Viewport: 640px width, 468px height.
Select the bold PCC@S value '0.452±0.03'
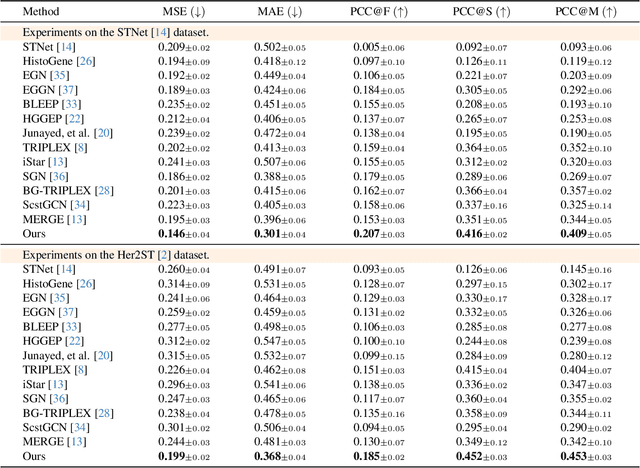click(x=482, y=456)
